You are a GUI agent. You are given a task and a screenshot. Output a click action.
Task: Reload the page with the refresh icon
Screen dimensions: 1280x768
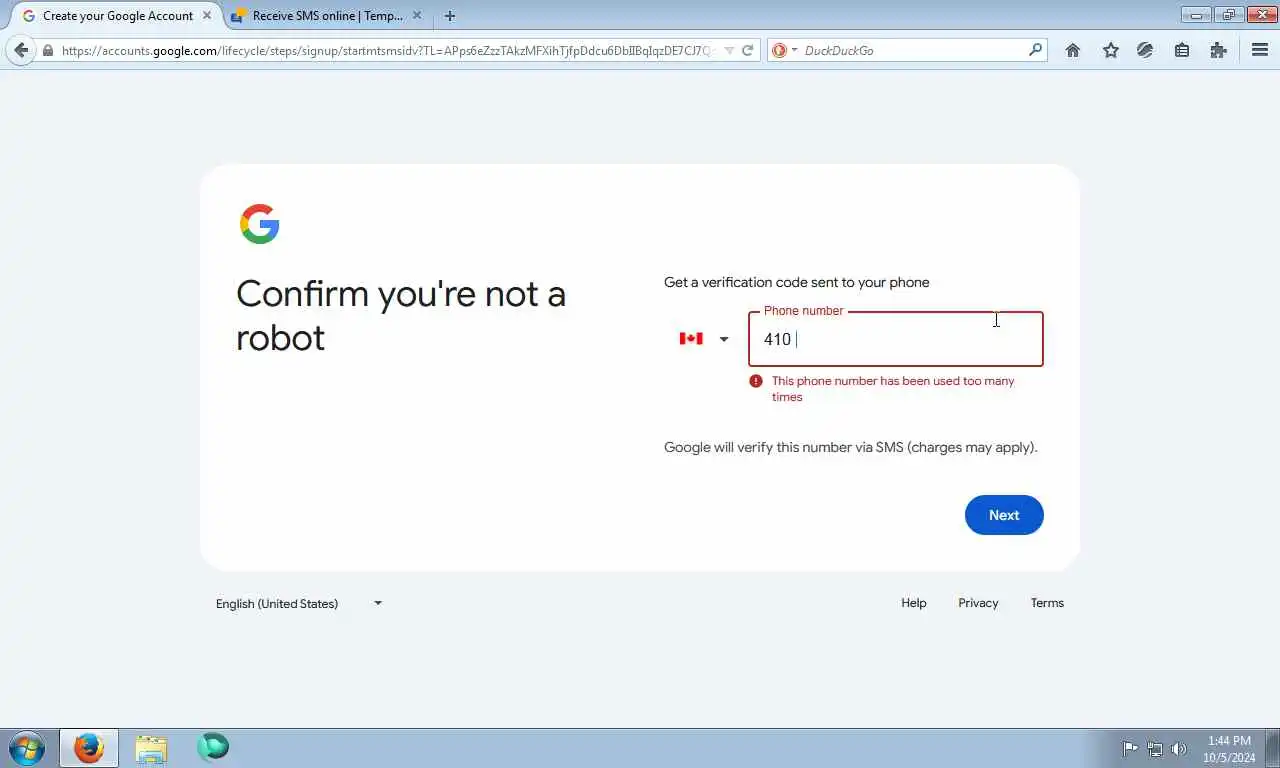click(x=747, y=50)
